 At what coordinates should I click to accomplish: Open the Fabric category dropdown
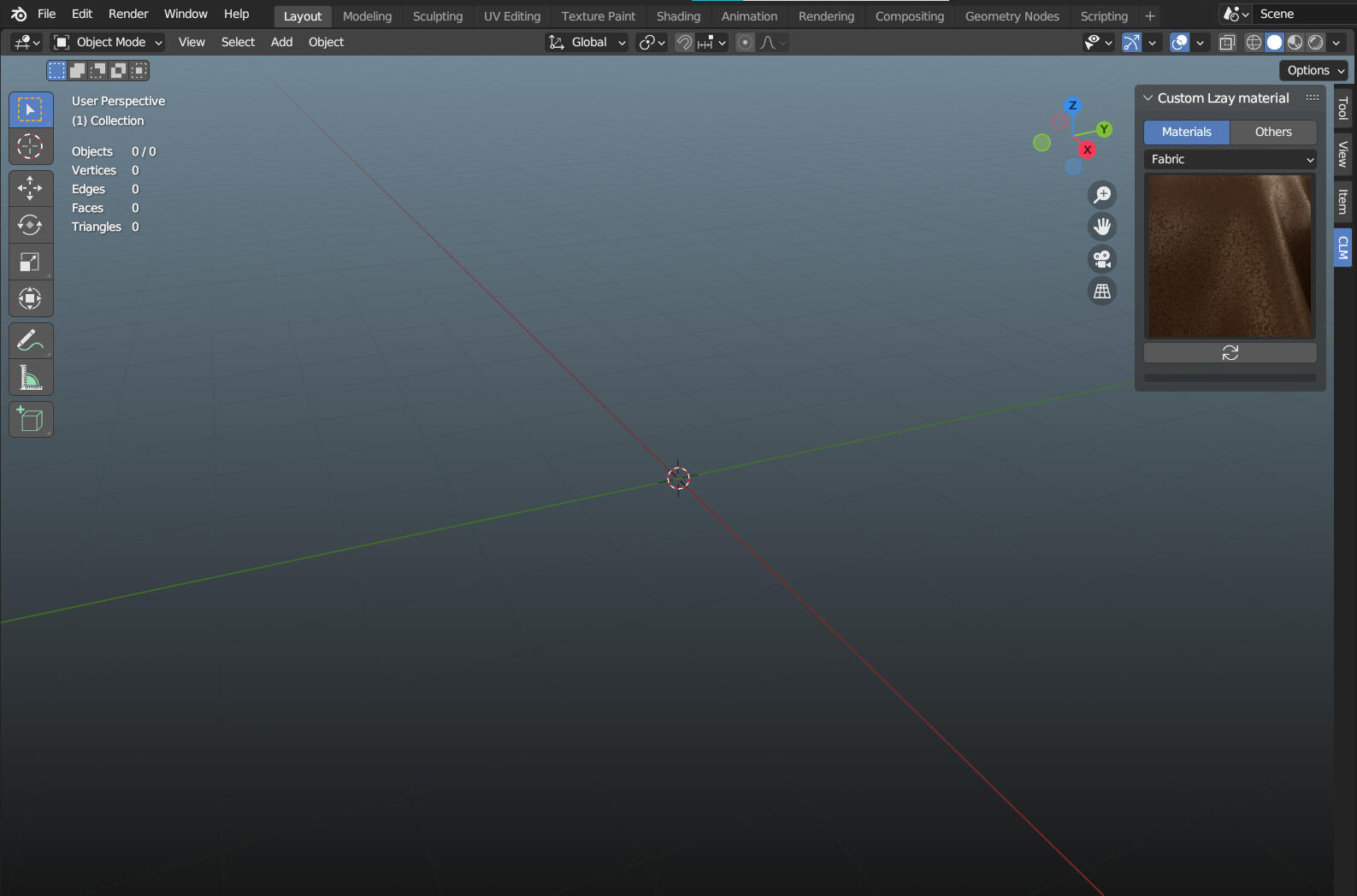1230,159
